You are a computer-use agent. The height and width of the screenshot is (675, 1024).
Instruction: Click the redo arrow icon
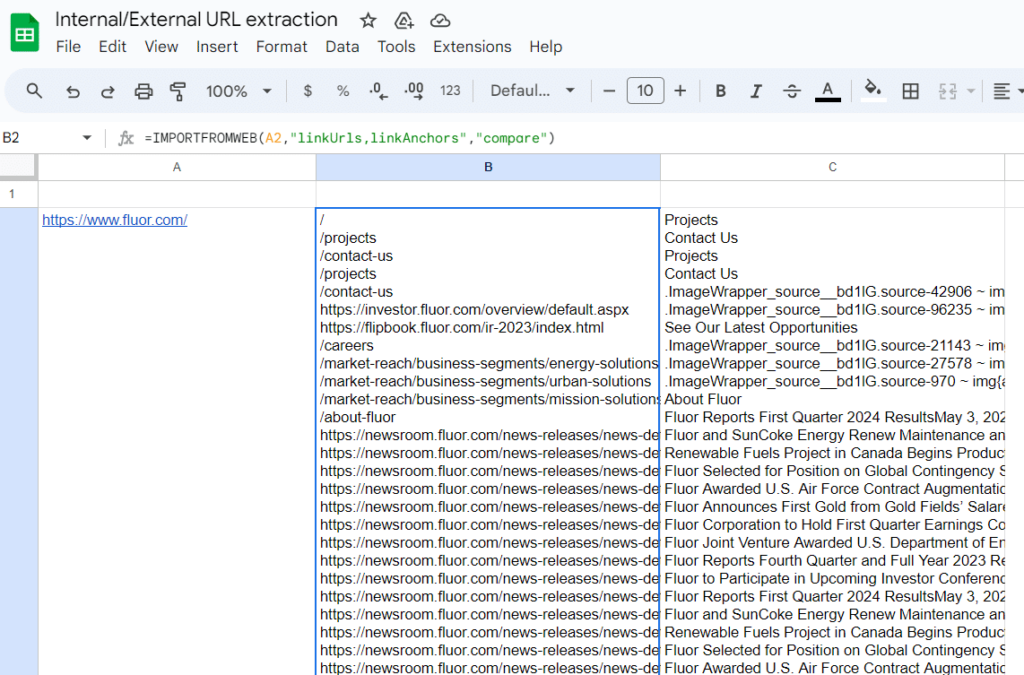[107, 91]
